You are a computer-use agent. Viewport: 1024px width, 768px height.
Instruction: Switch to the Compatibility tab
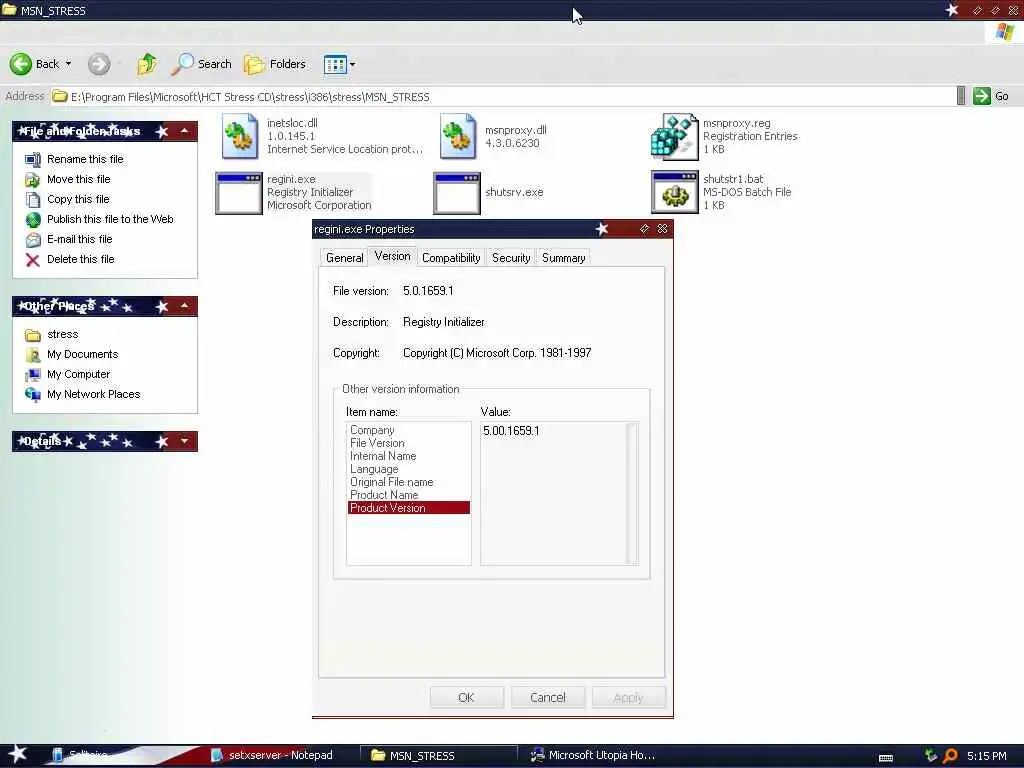pyautogui.click(x=451, y=258)
